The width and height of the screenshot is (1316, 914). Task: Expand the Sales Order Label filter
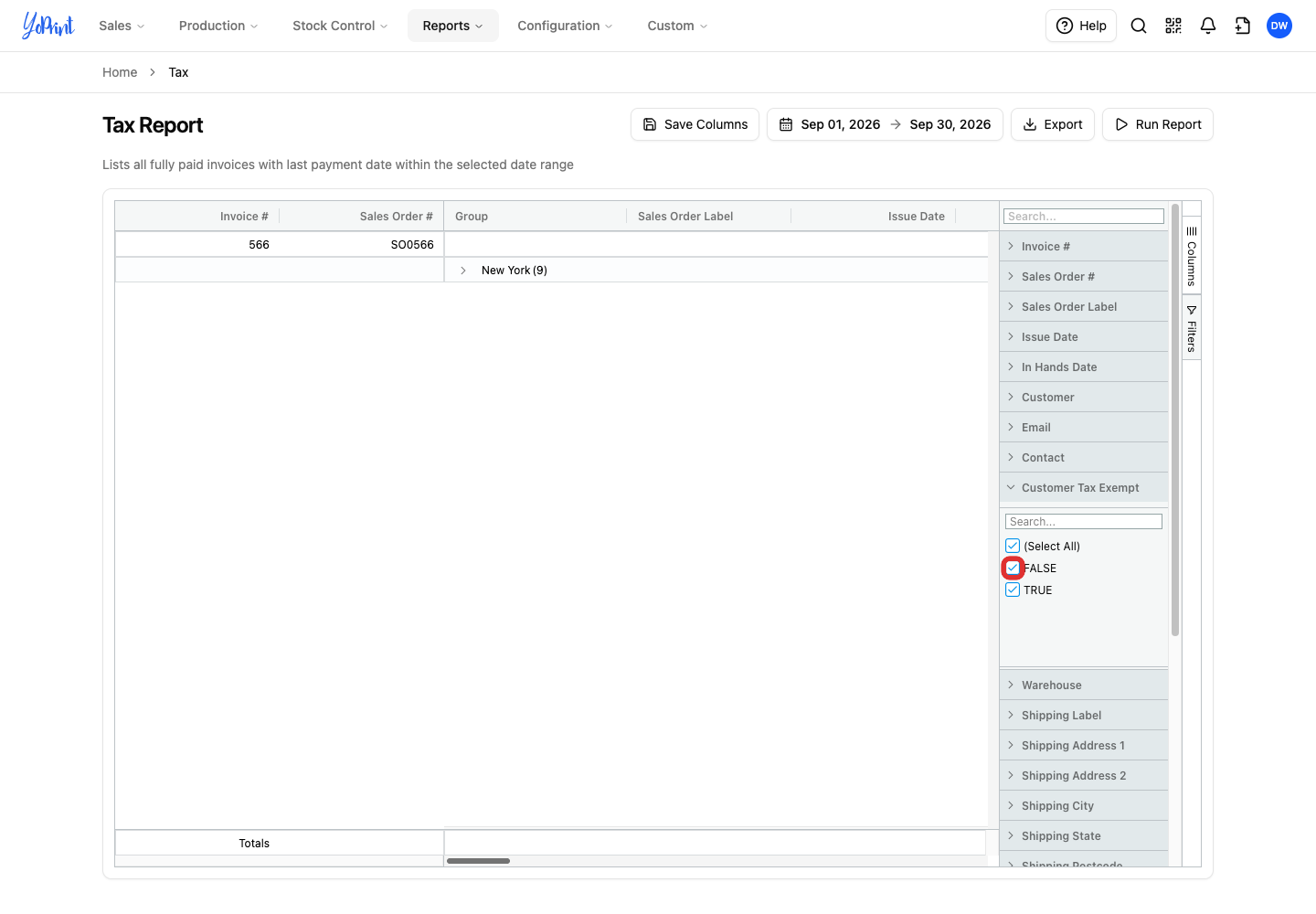tap(1084, 307)
